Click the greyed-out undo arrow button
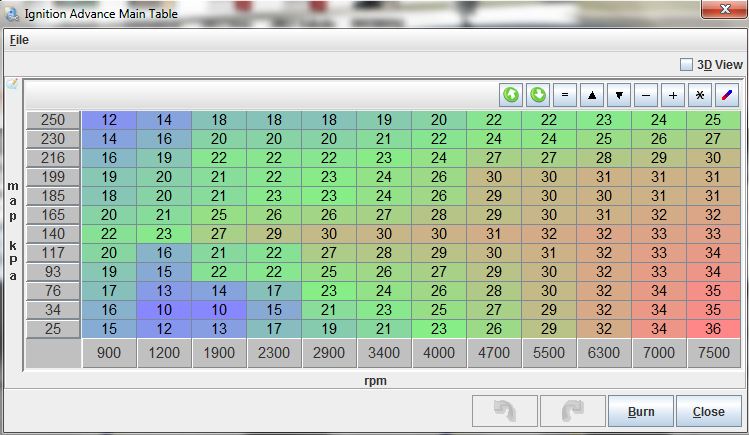The image size is (749, 435). click(504, 411)
